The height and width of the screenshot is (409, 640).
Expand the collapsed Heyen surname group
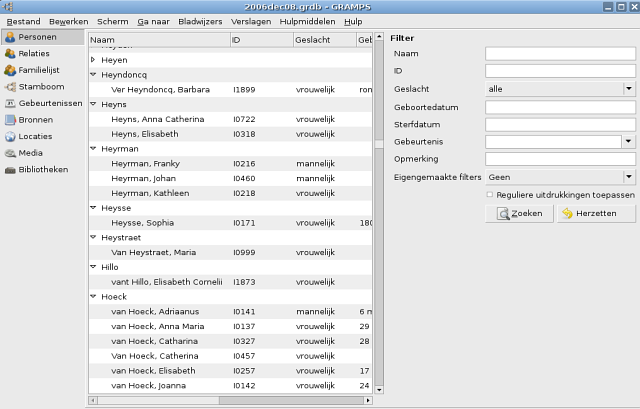click(x=93, y=60)
